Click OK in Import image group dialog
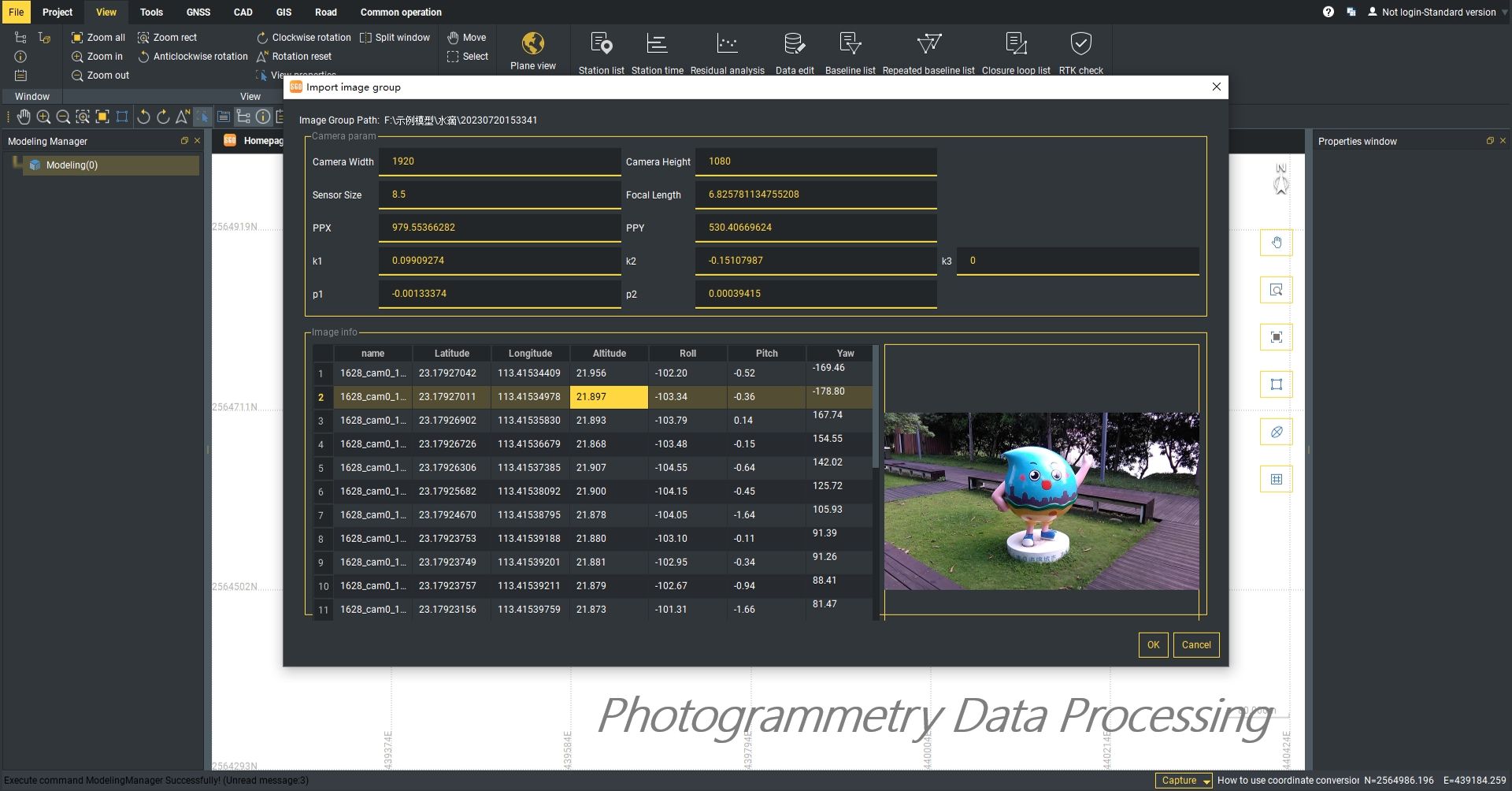The height and width of the screenshot is (791, 1512). (1153, 644)
